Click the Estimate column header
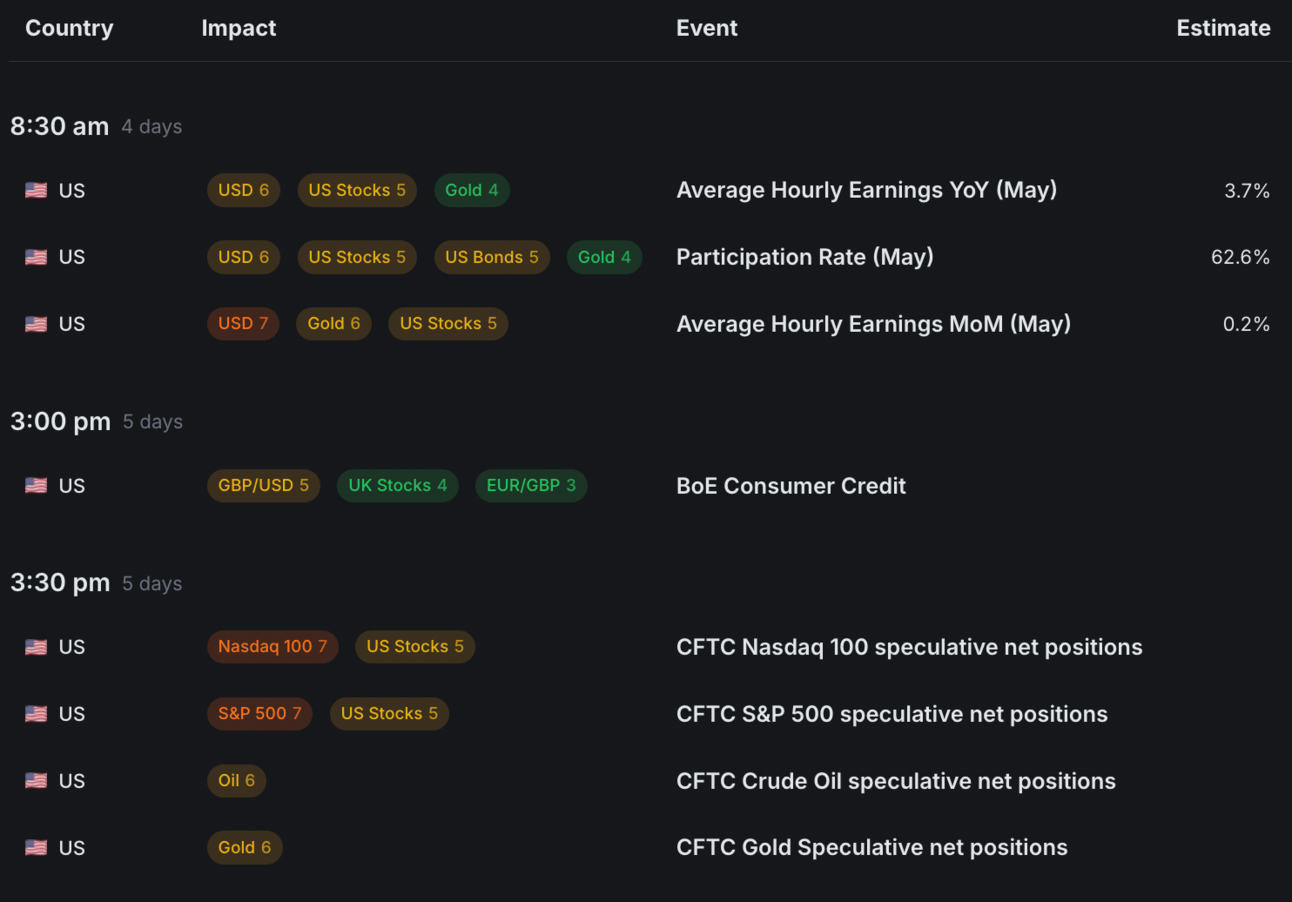This screenshot has height=902, width=1292. coord(1223,28)
